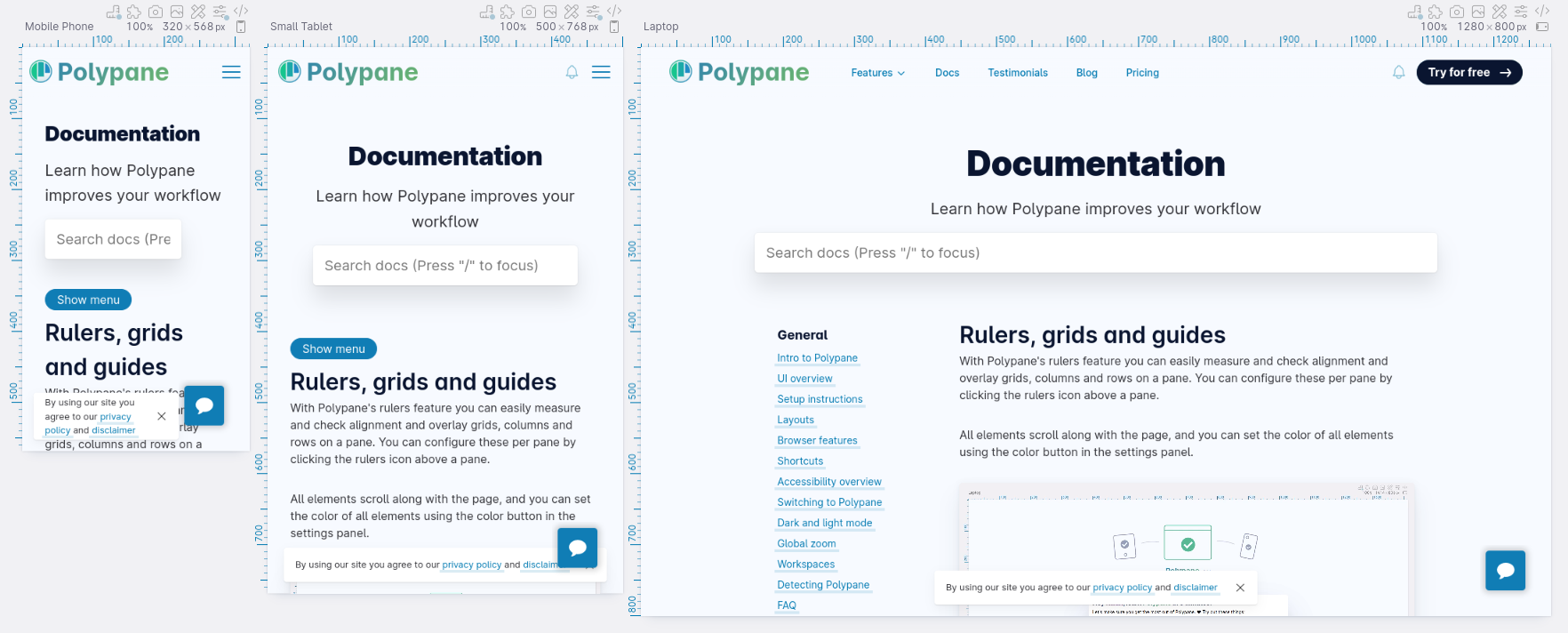Viewport: 1568px width, 633px height.
Task: Open emulation settings sliders on Small Tablet pane
Action: pos(593,12)
